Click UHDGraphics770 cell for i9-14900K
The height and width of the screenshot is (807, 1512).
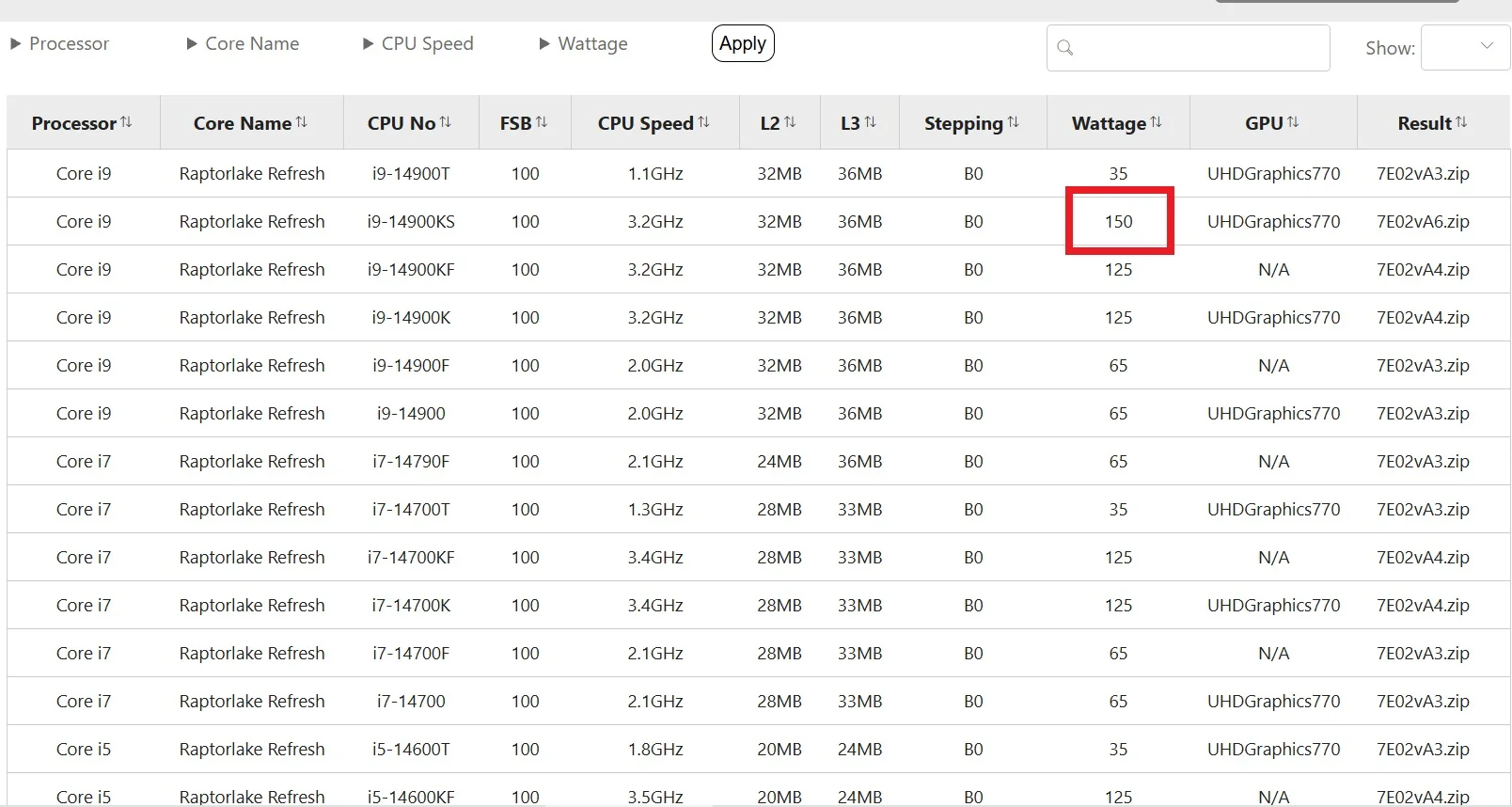click(x=1274, y=318)
